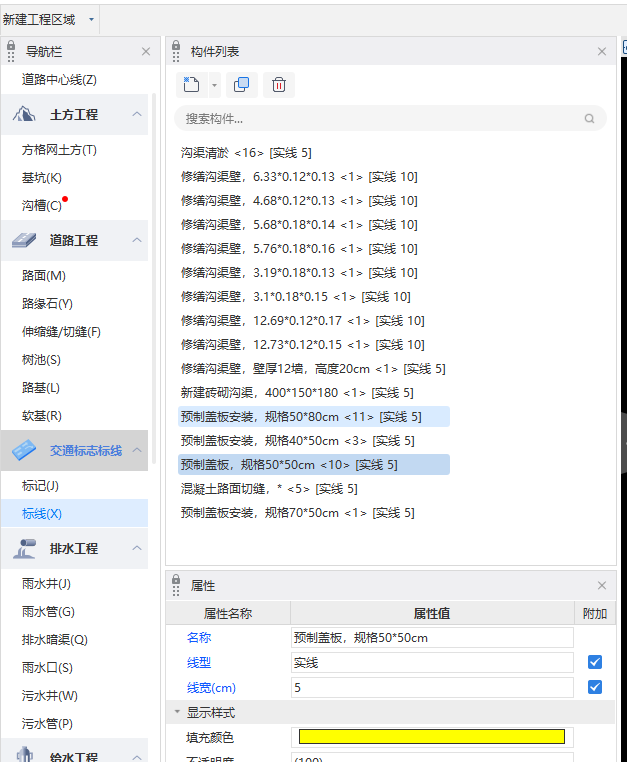Select 排水暗渠(Q) item
Image resolution: width=627 pixels, height=762 pixels.
(x=55, y=640)
